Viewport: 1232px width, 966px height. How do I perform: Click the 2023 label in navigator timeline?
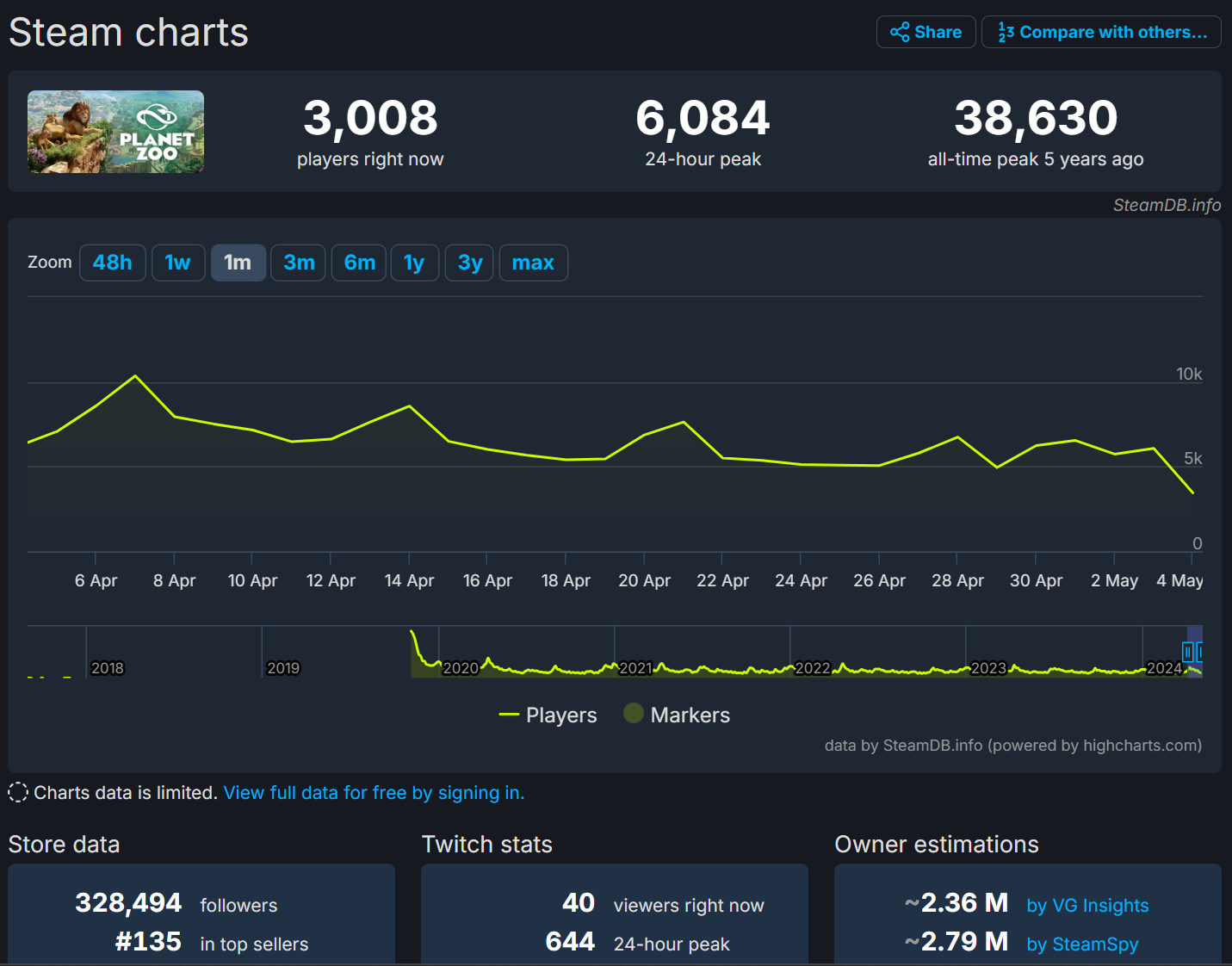click(x=988, y=668)
